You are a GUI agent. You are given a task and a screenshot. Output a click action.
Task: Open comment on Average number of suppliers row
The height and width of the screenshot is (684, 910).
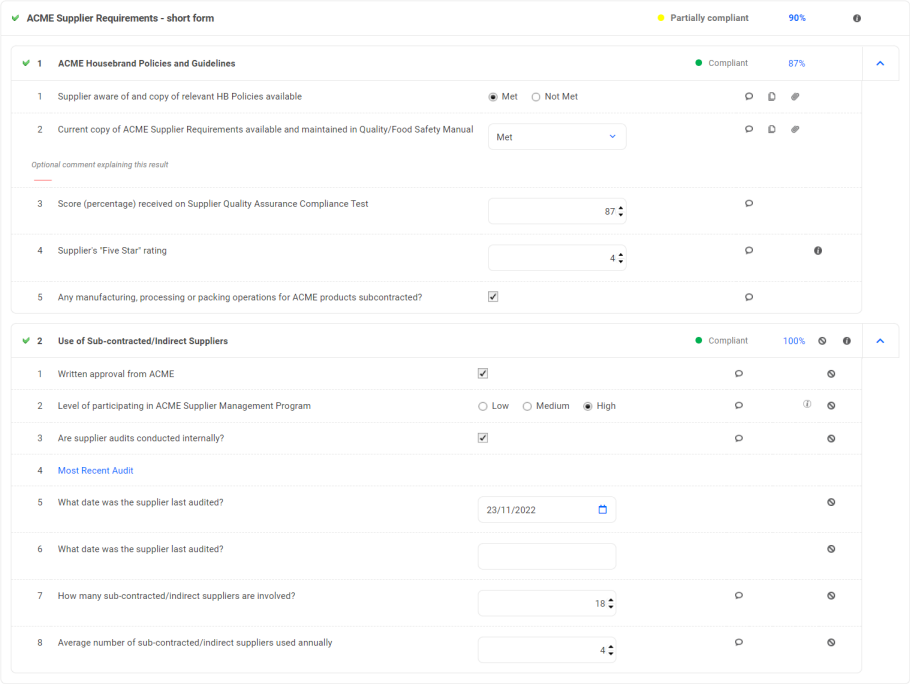[x=739, y=643]
